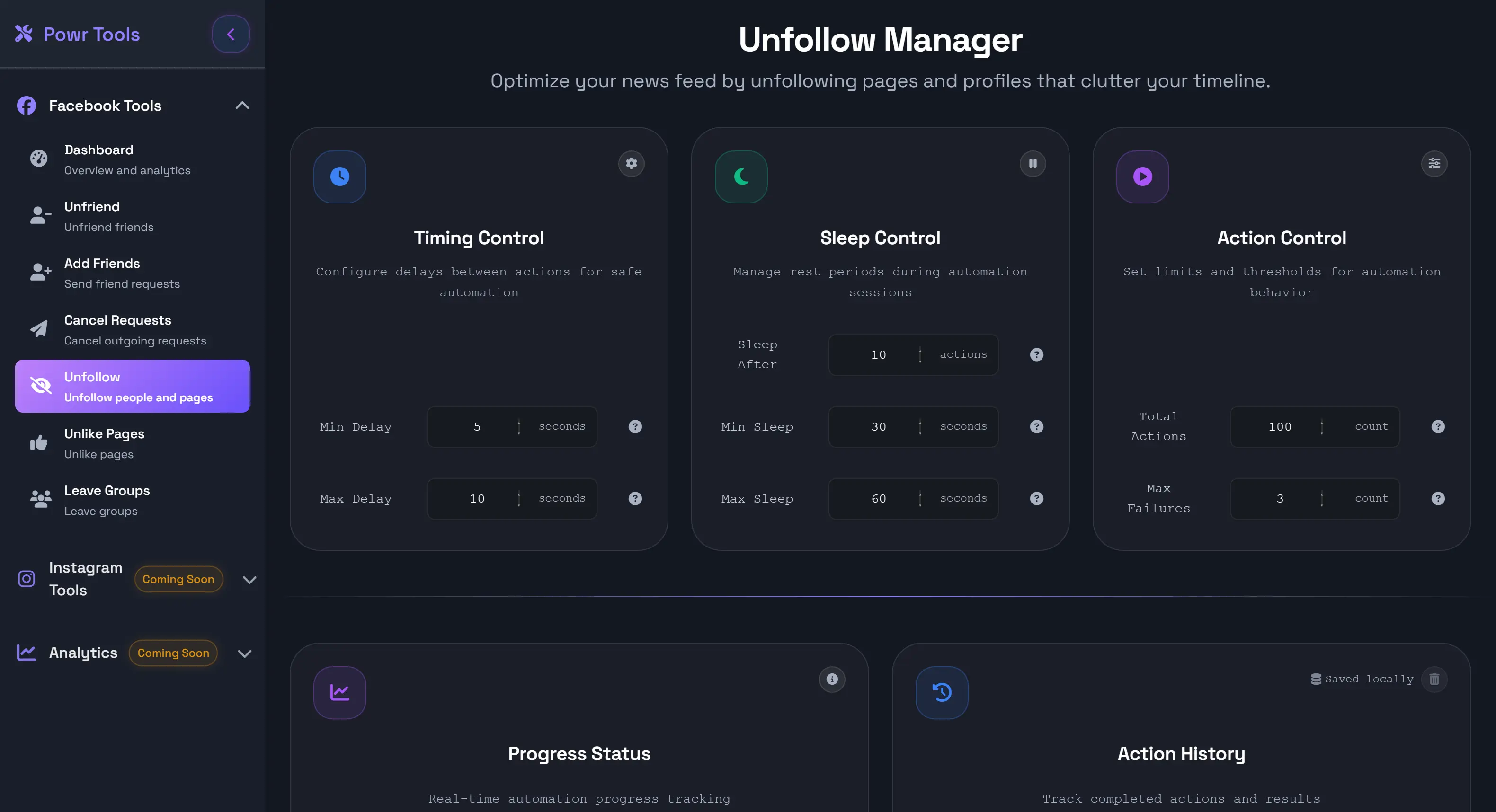Show help for Sleep After
1496x812 pixels.
coord(1037,354)
